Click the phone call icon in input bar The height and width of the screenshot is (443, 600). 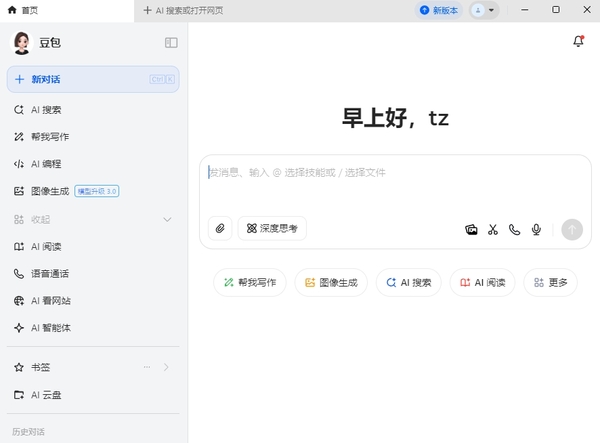(514, 230)
